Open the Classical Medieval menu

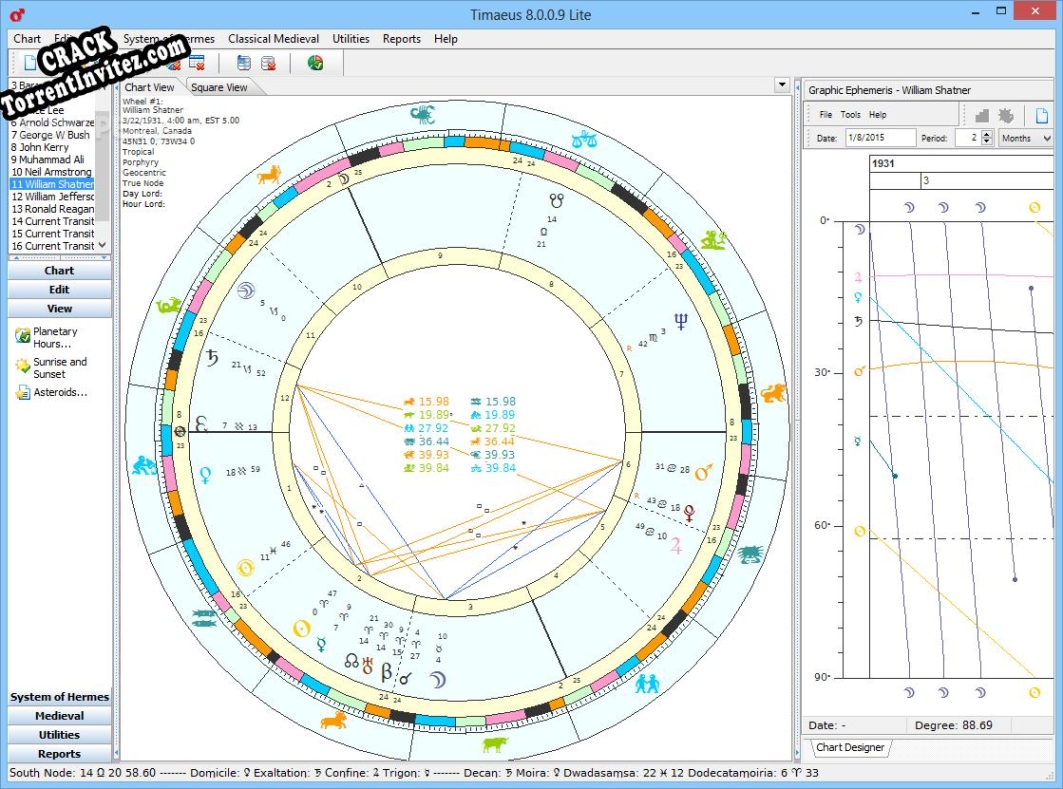273,39
